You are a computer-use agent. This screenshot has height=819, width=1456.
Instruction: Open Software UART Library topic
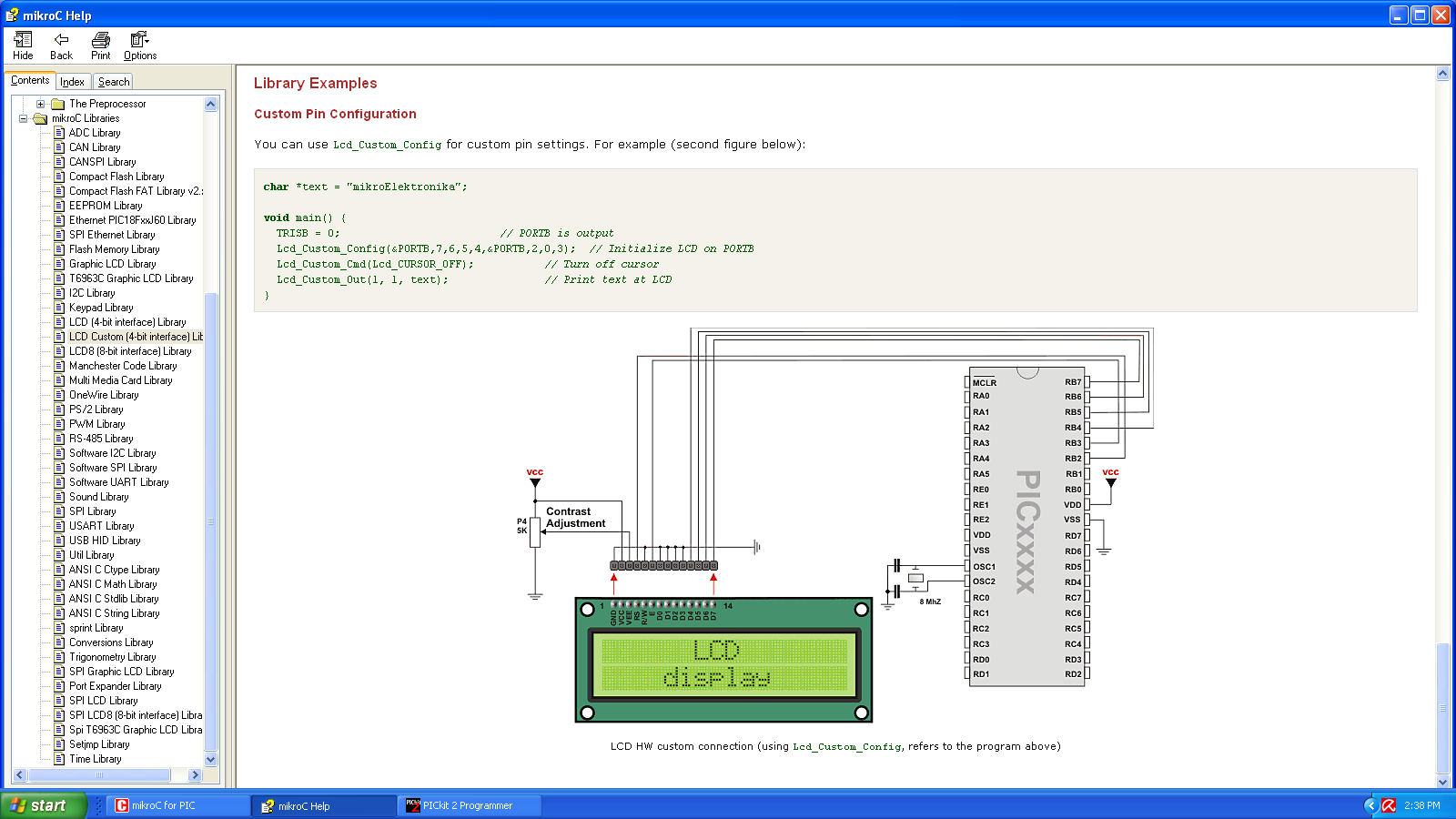pyautogui.click(x=119, y=482)
